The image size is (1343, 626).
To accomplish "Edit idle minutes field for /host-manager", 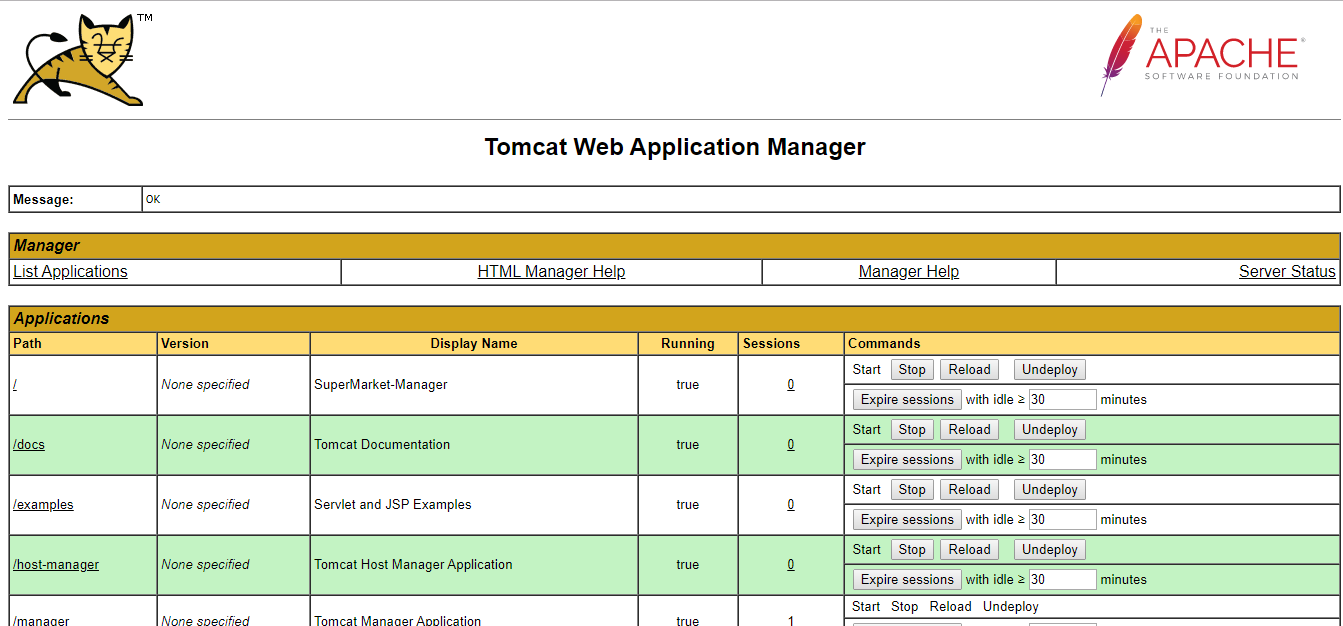I will click(1063, 580).
